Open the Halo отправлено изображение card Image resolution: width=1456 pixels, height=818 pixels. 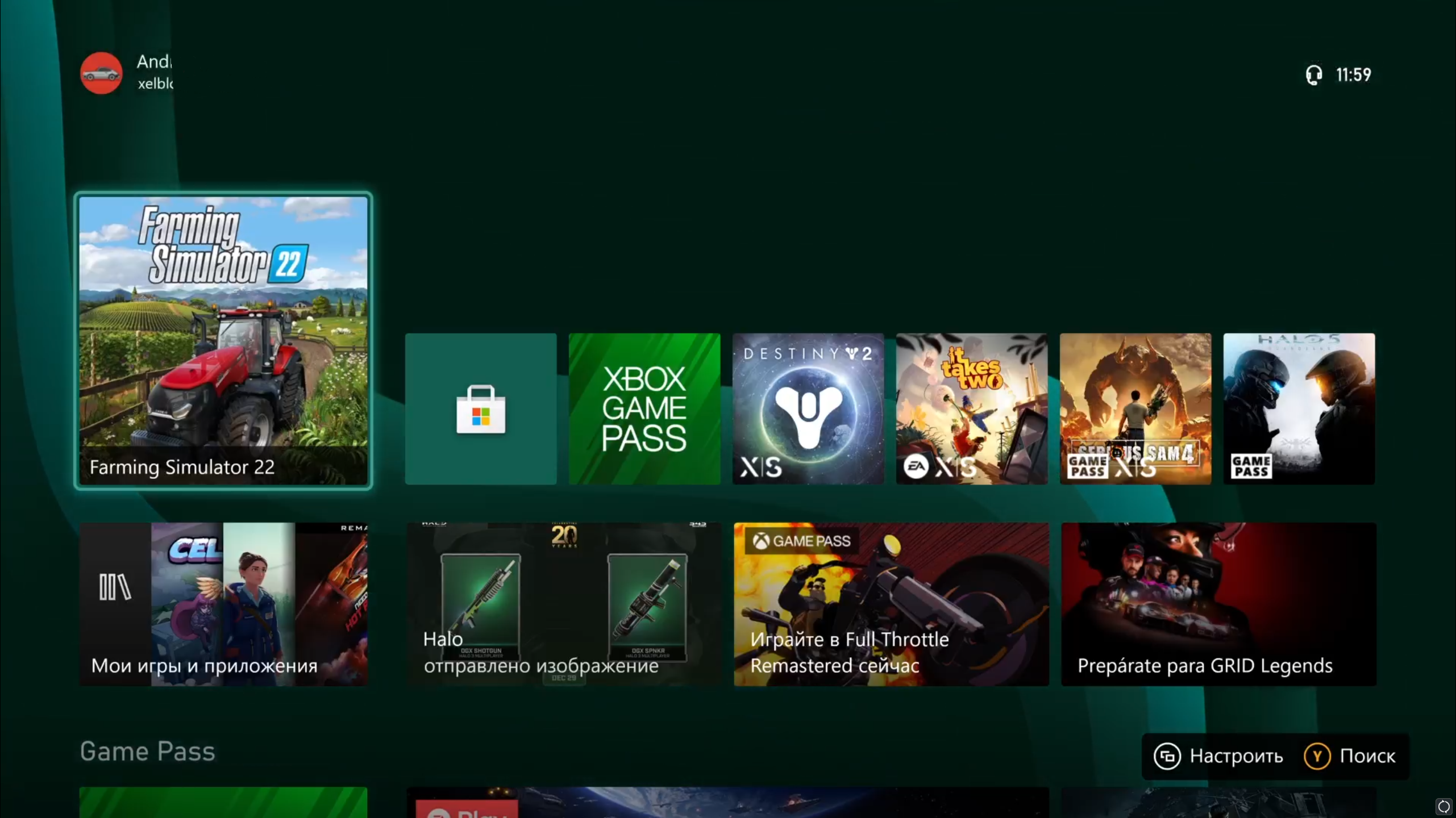click(564, 604)
